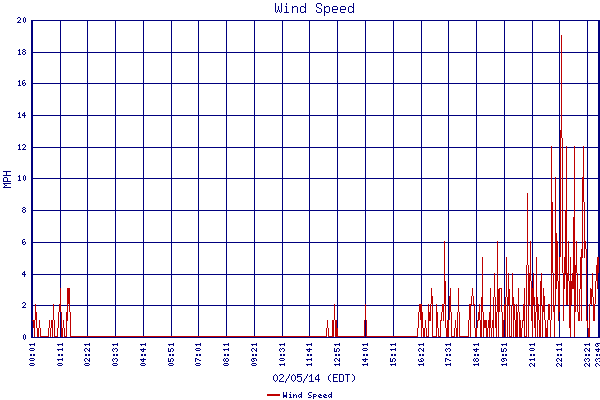Click the 15:11 time label
Image resolution: width=600 pixels, height=400 pixels.
(393, 354)
